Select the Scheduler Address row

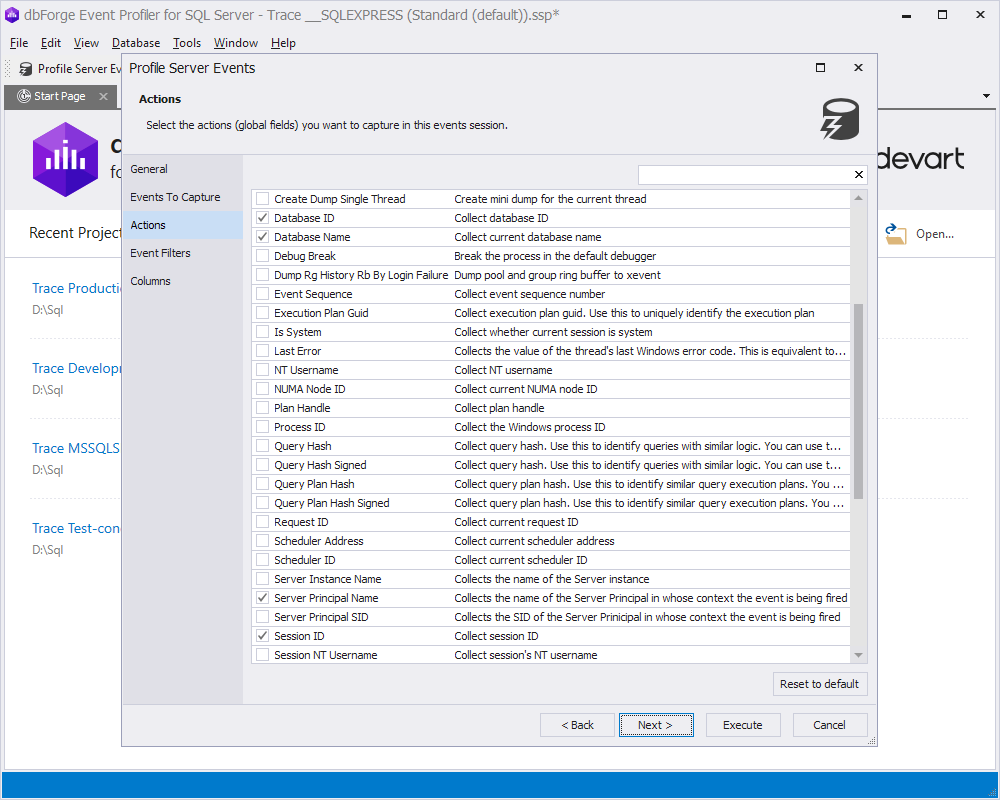551,541
